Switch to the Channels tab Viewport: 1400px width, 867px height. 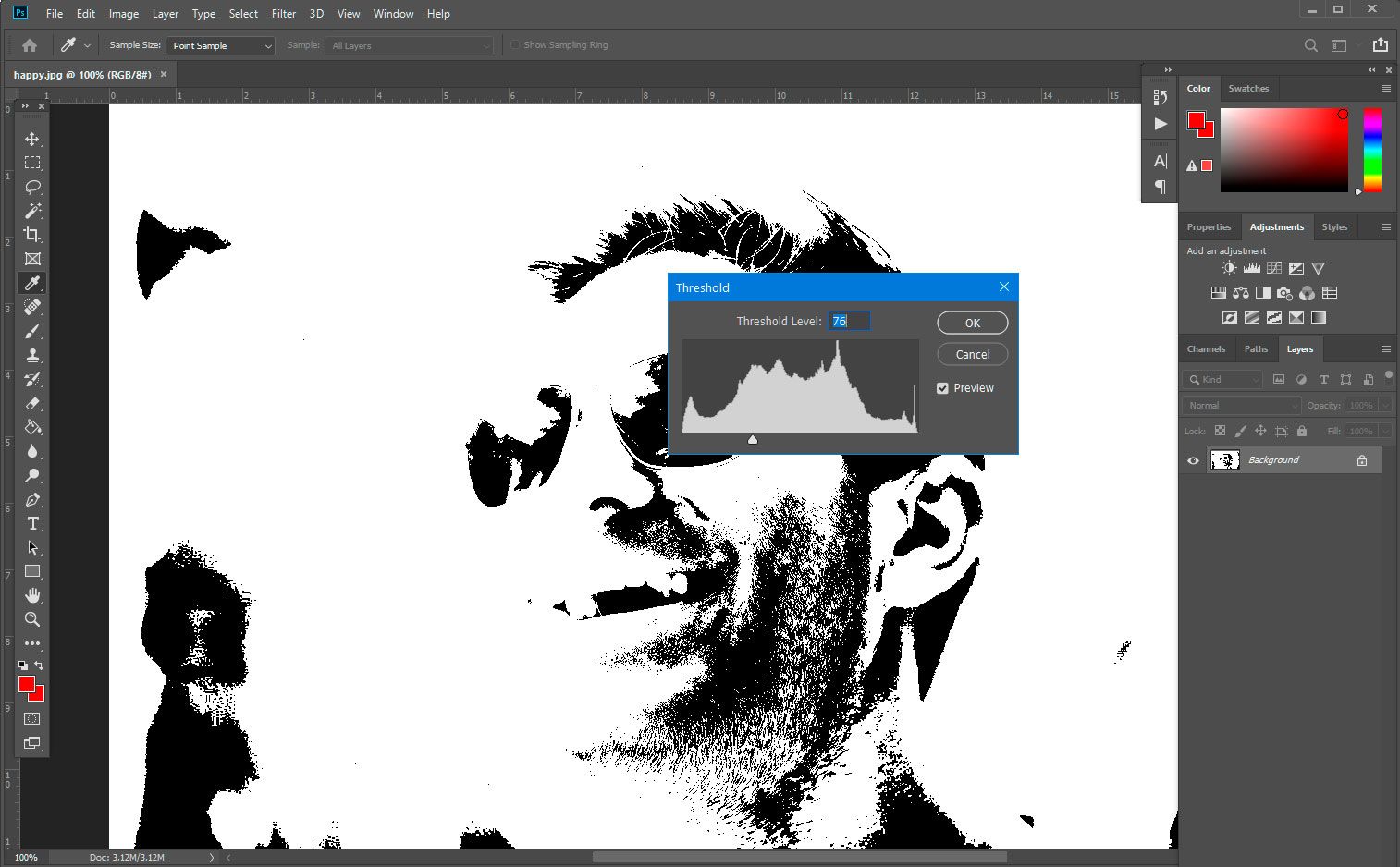point(1206,349)
